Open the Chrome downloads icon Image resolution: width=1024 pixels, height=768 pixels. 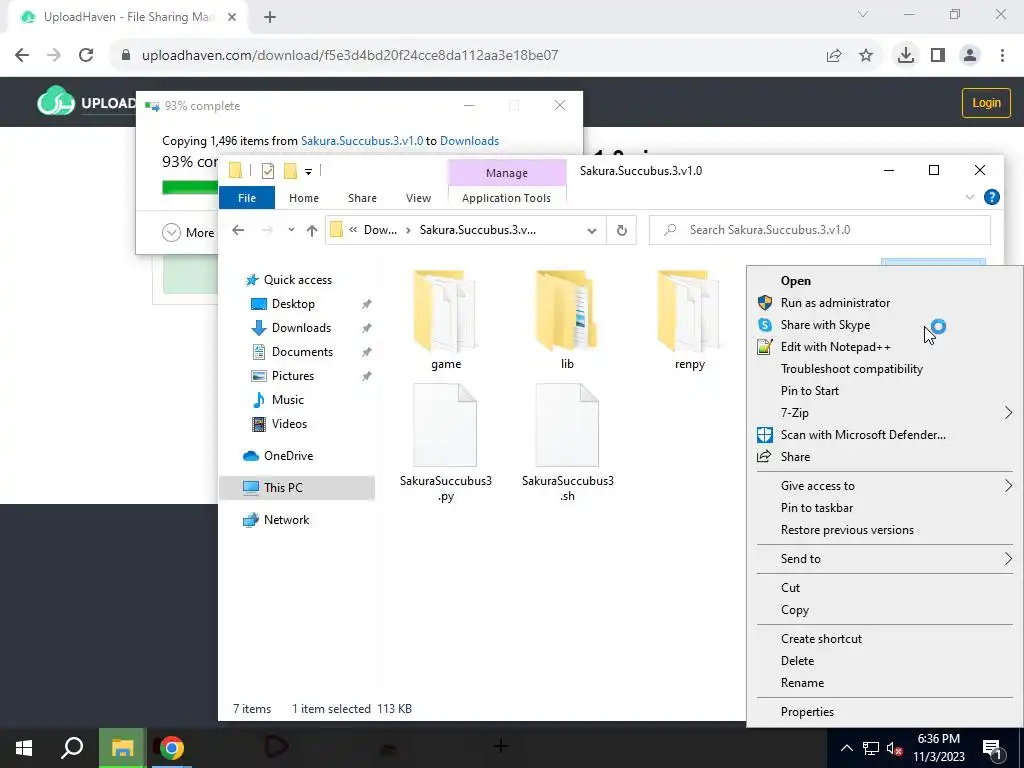(905, 56)
